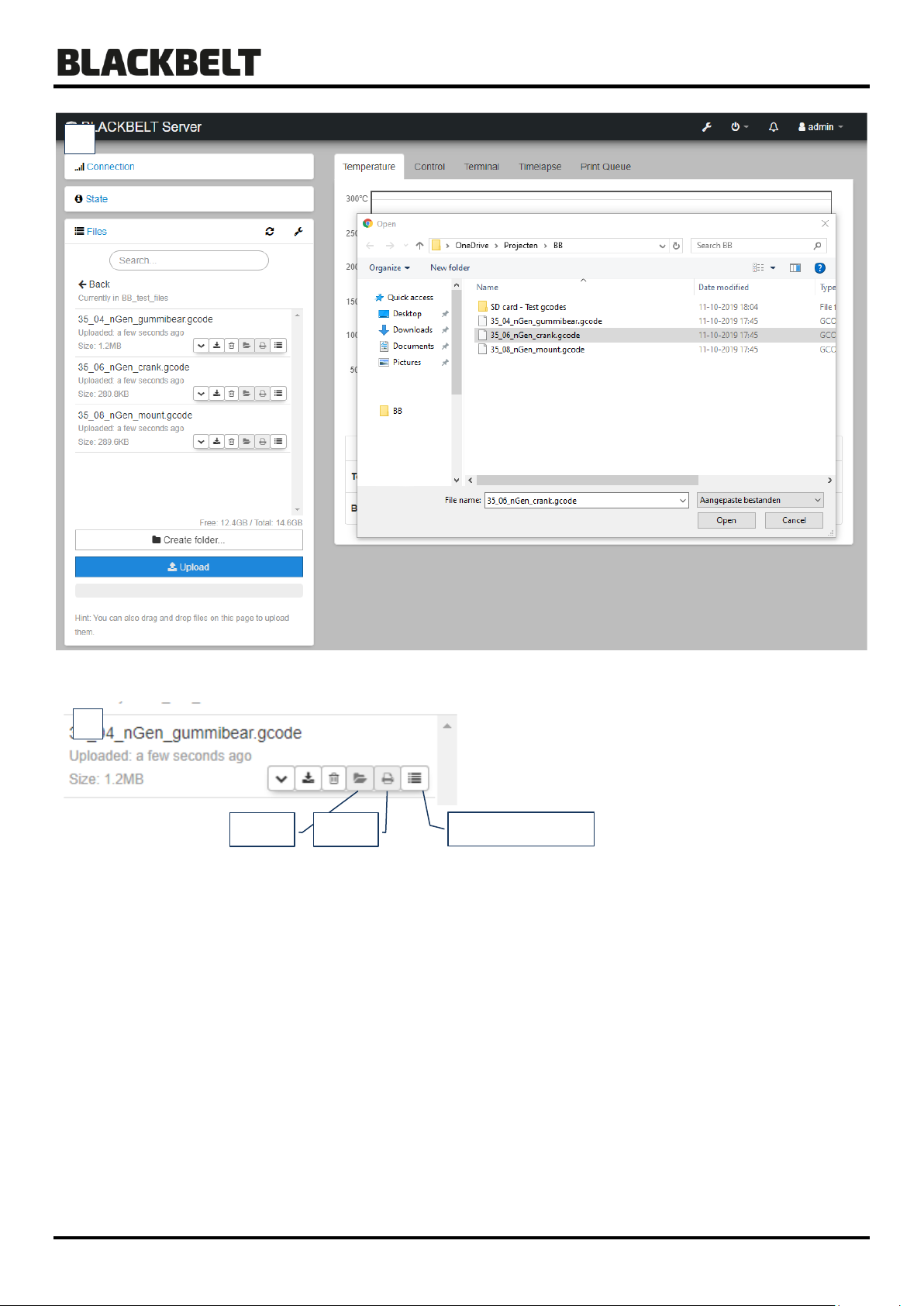Click New folder in Open dialog

(450, 268)
